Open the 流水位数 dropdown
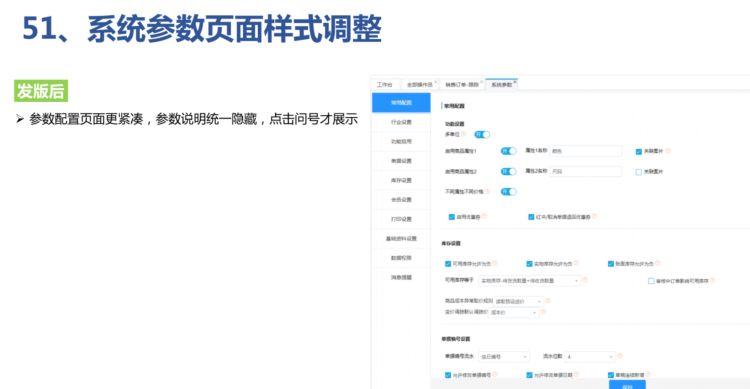This screenshot has width=750, height=389. click(x=590, y=357)
